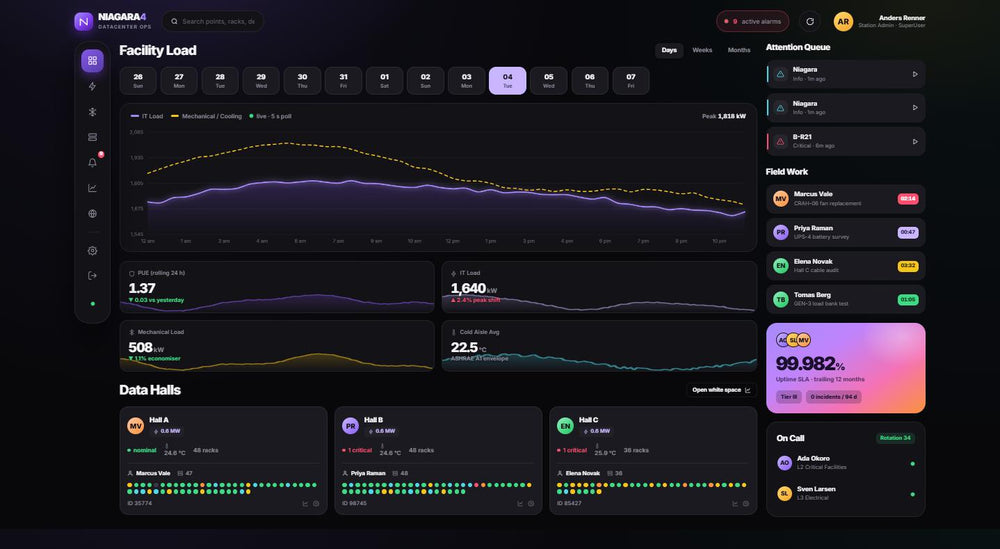Open the power lightning bolt sidebar section
This screenshot has height=549, width=1000.
[92, 86]
